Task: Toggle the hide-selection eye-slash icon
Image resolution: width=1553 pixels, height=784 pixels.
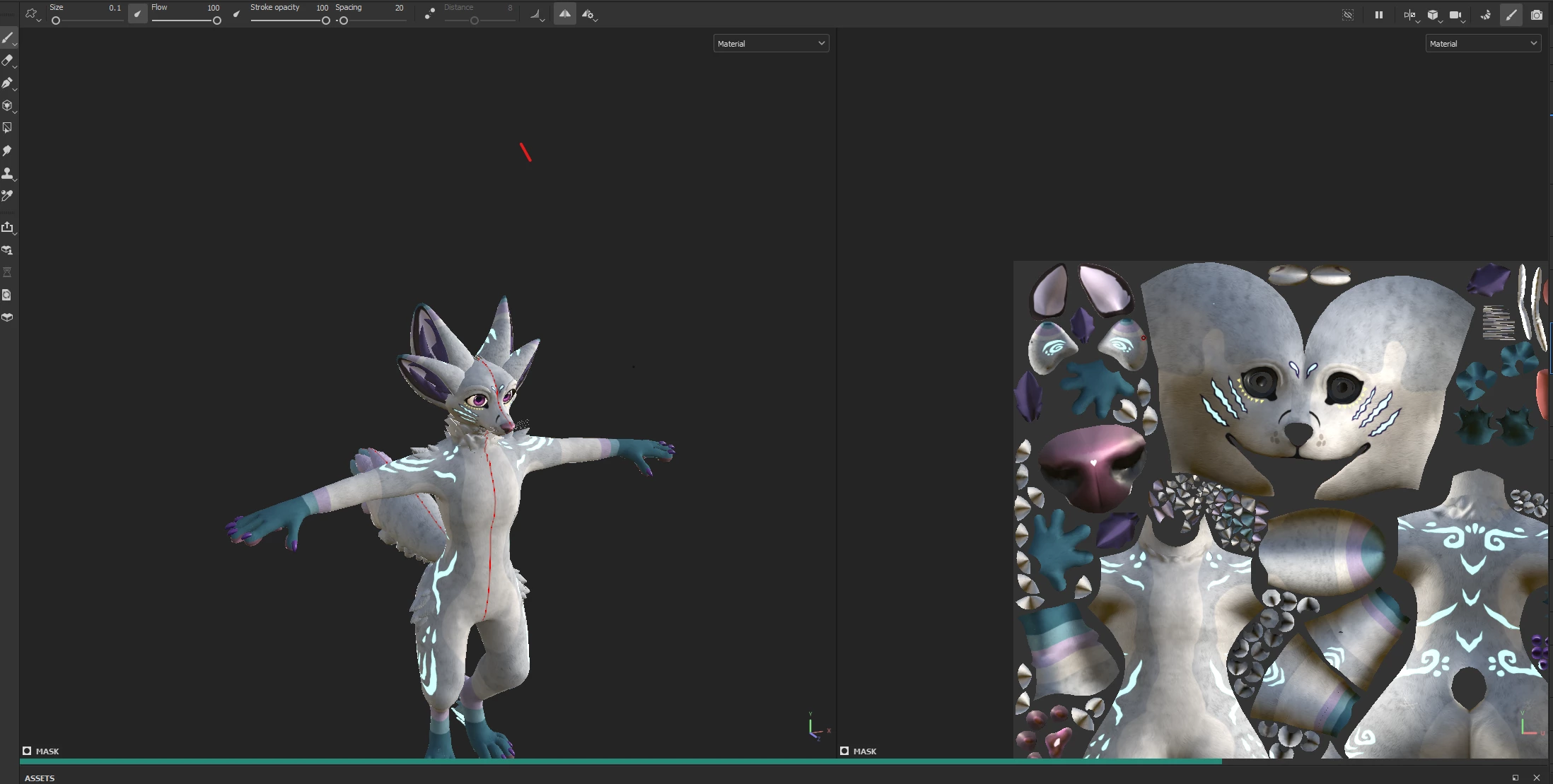Action: pyautogui.click(x=1348, y=15)
